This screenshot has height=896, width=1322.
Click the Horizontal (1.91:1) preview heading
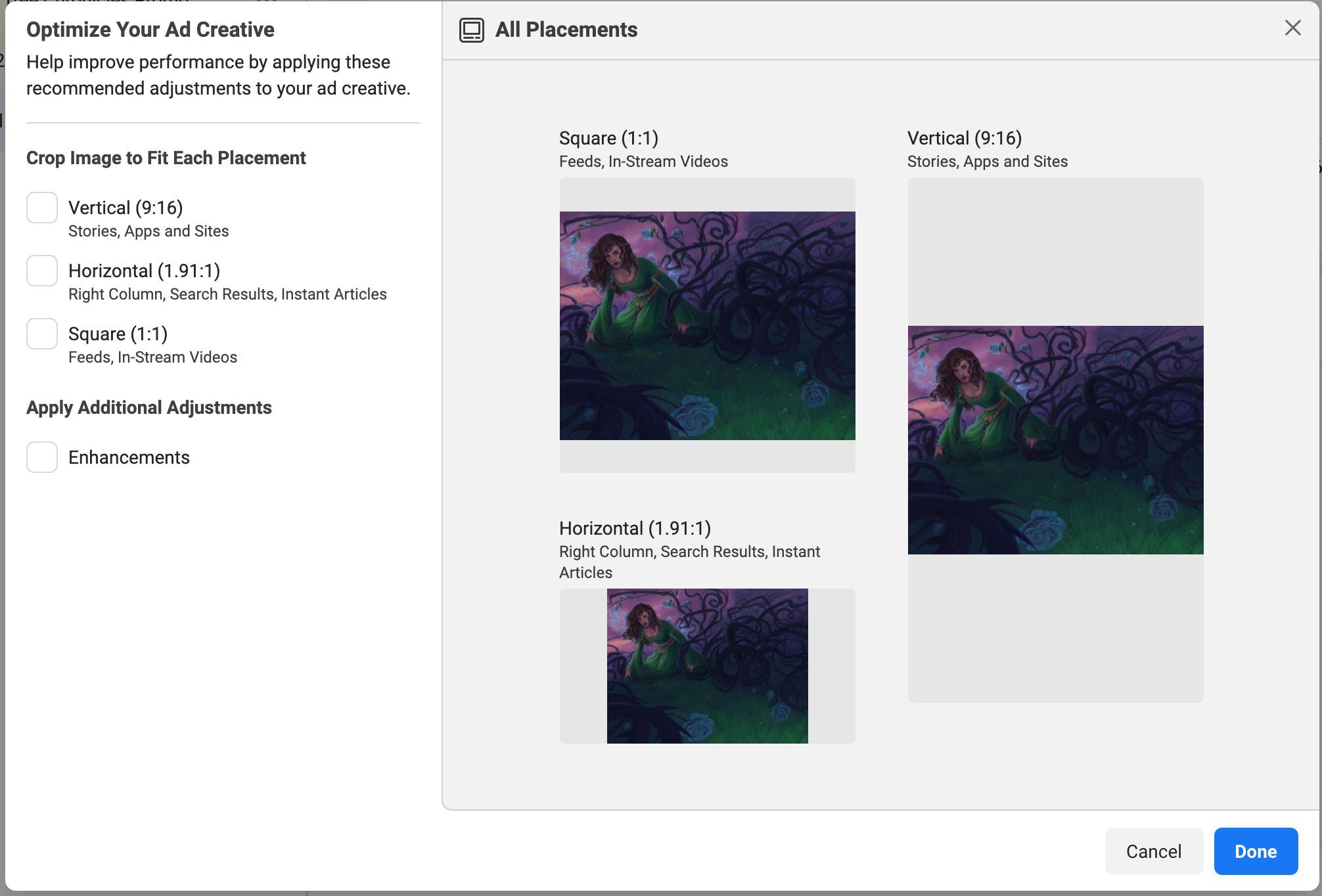click(x=635, y=529)
